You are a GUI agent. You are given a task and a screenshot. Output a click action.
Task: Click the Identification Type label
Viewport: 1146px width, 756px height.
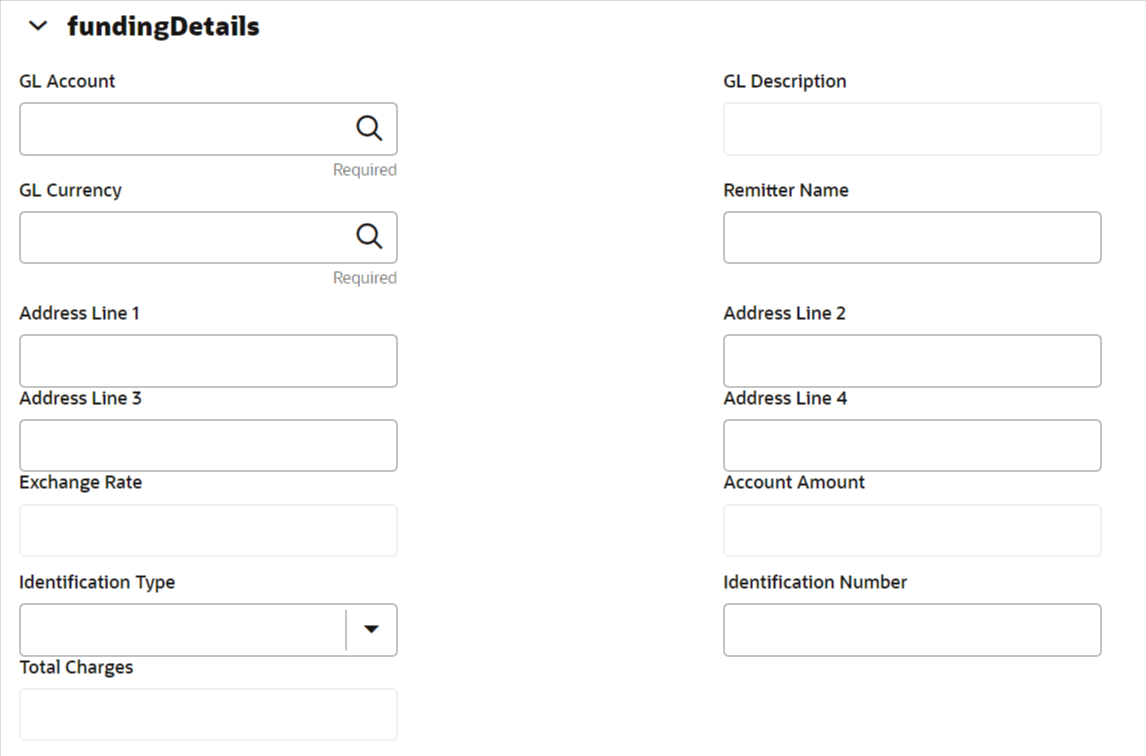tap(97, 582)
